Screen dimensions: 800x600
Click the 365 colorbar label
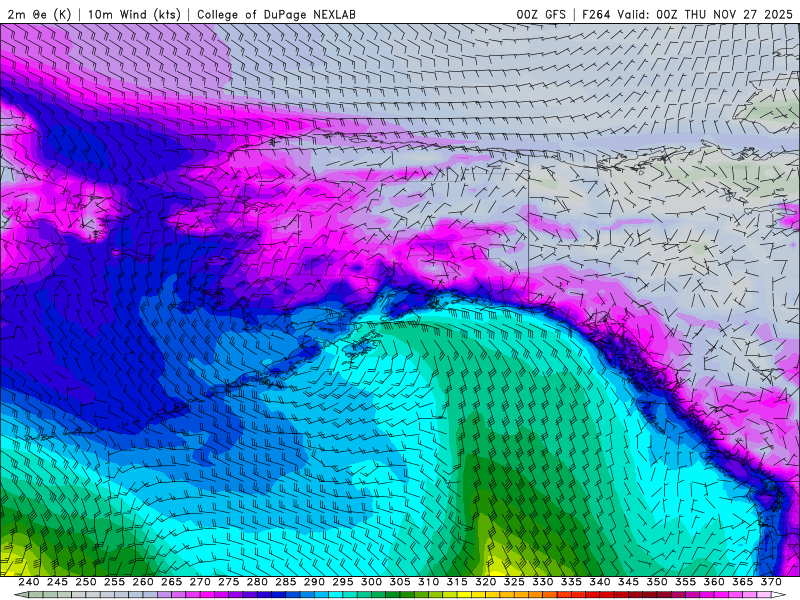[x=743, y=582]
